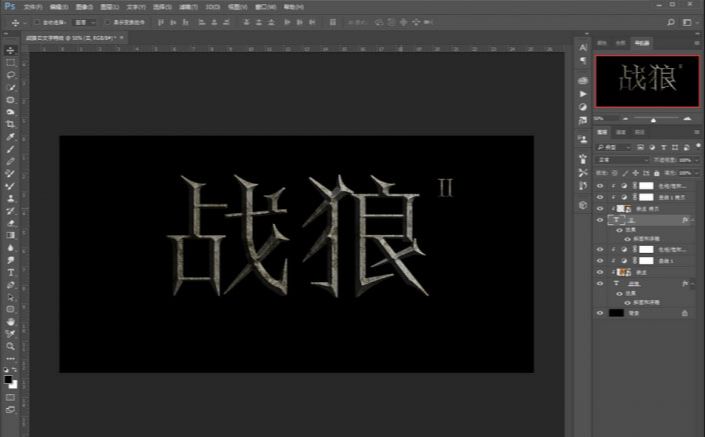Select the Eraser tool
Viewport: 705px width, 437px height.
coord(10,223)
